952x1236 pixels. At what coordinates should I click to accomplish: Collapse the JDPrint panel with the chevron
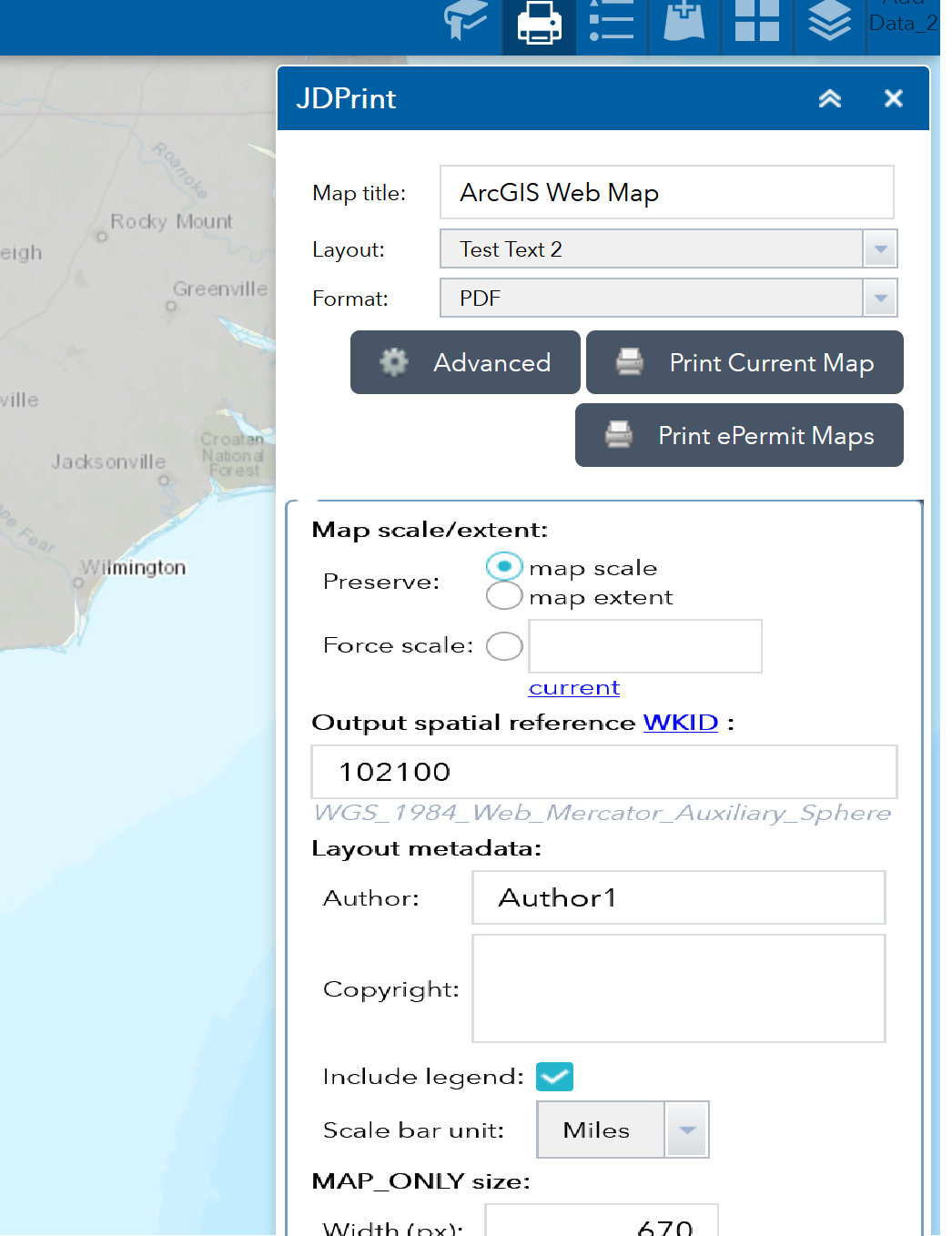click(x=829, y=98)
